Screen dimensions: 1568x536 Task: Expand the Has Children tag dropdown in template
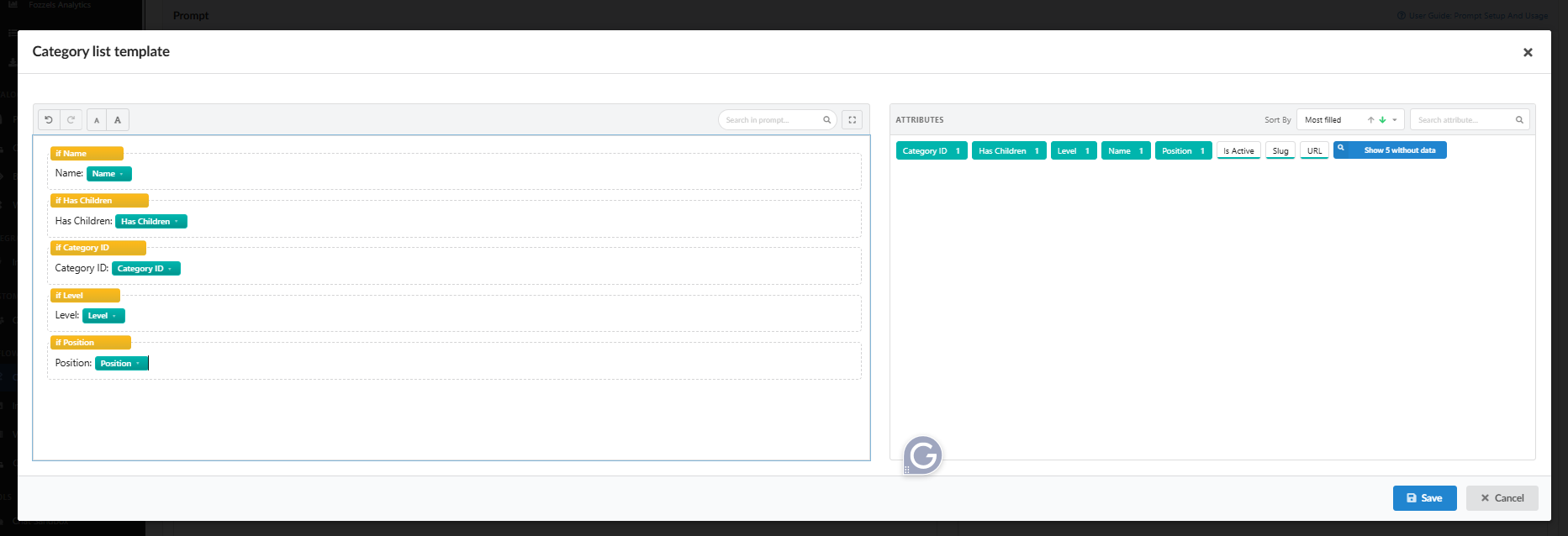(x=176, y=222)
